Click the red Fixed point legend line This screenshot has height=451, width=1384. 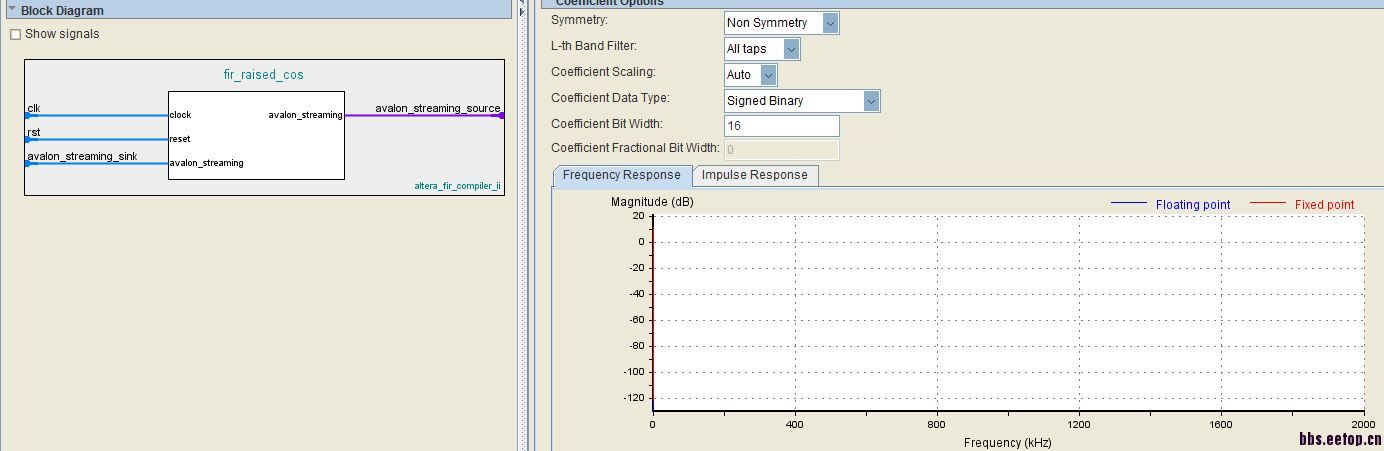[1267, 204]
